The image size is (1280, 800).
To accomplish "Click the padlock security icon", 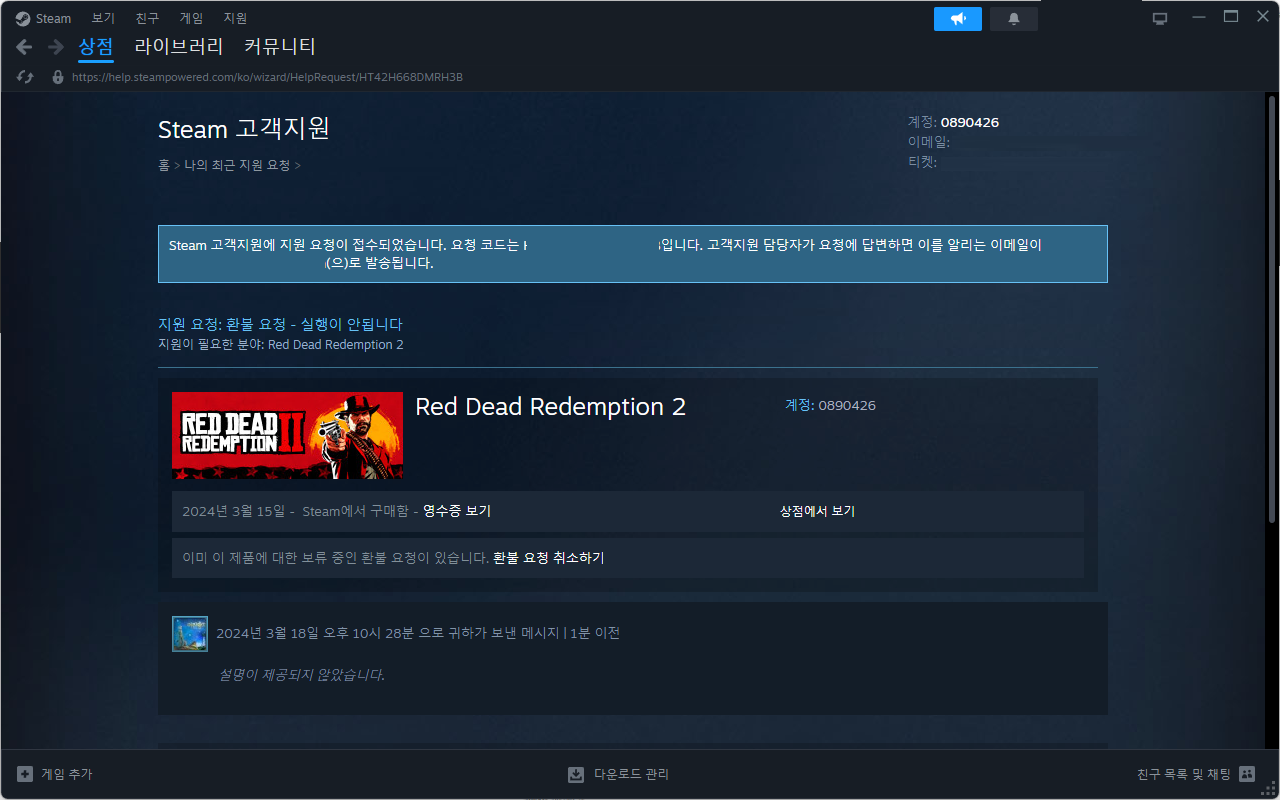I will 57,77.
